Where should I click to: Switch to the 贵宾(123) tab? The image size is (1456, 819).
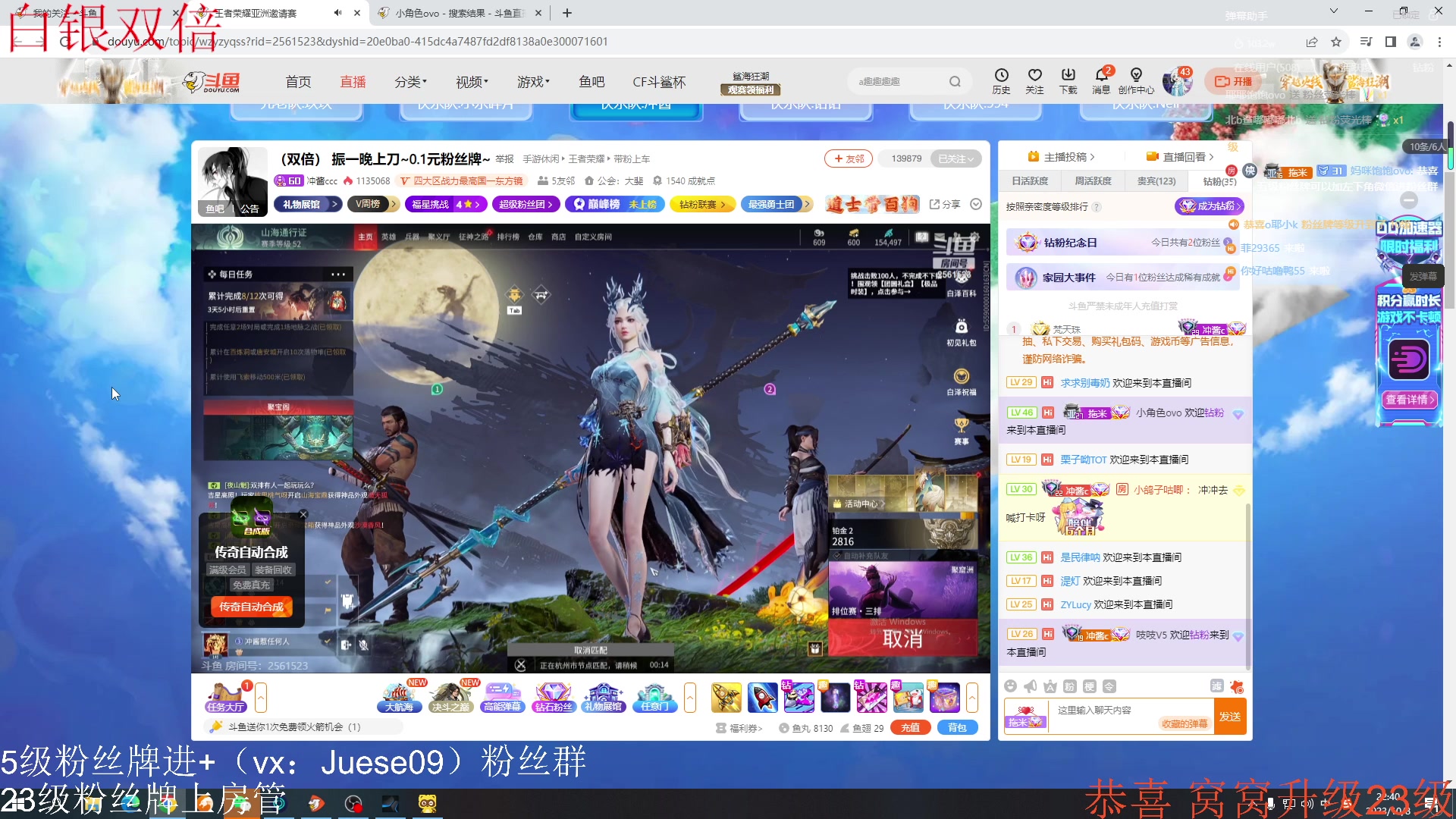(x=1155, y=180)
